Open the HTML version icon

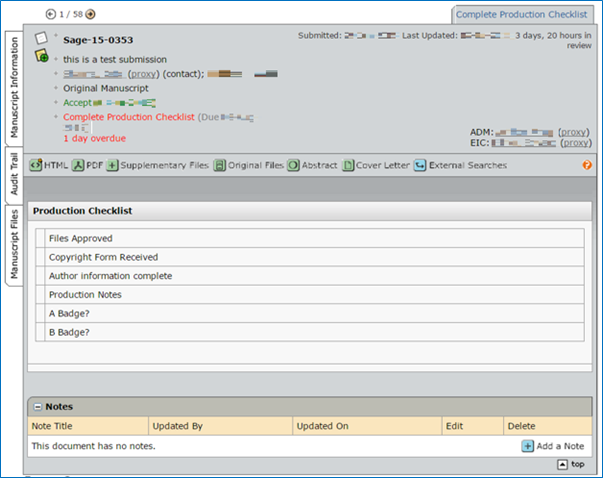(x=36, y=165)
